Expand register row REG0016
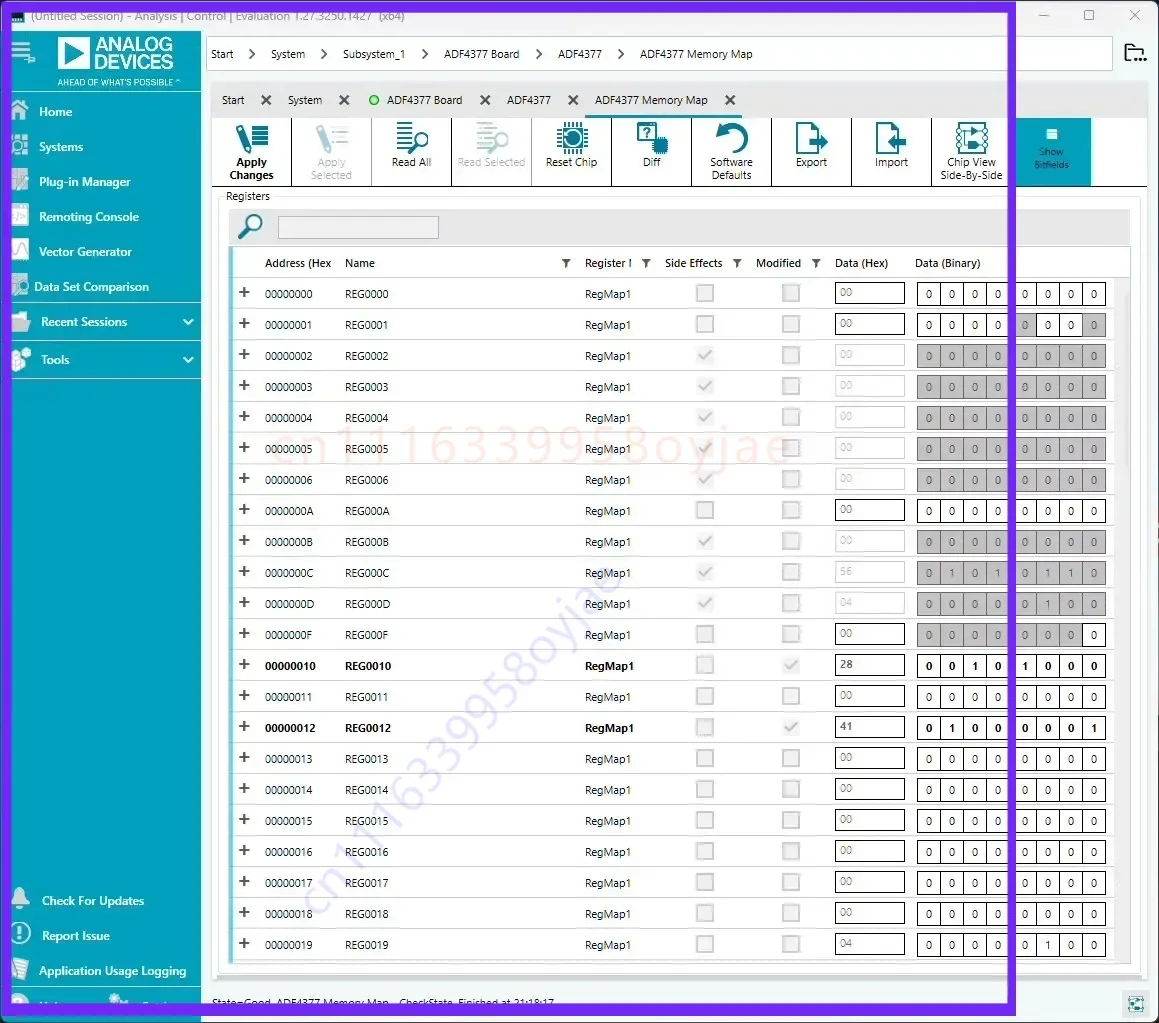1159x1023 pixels. 244,851
